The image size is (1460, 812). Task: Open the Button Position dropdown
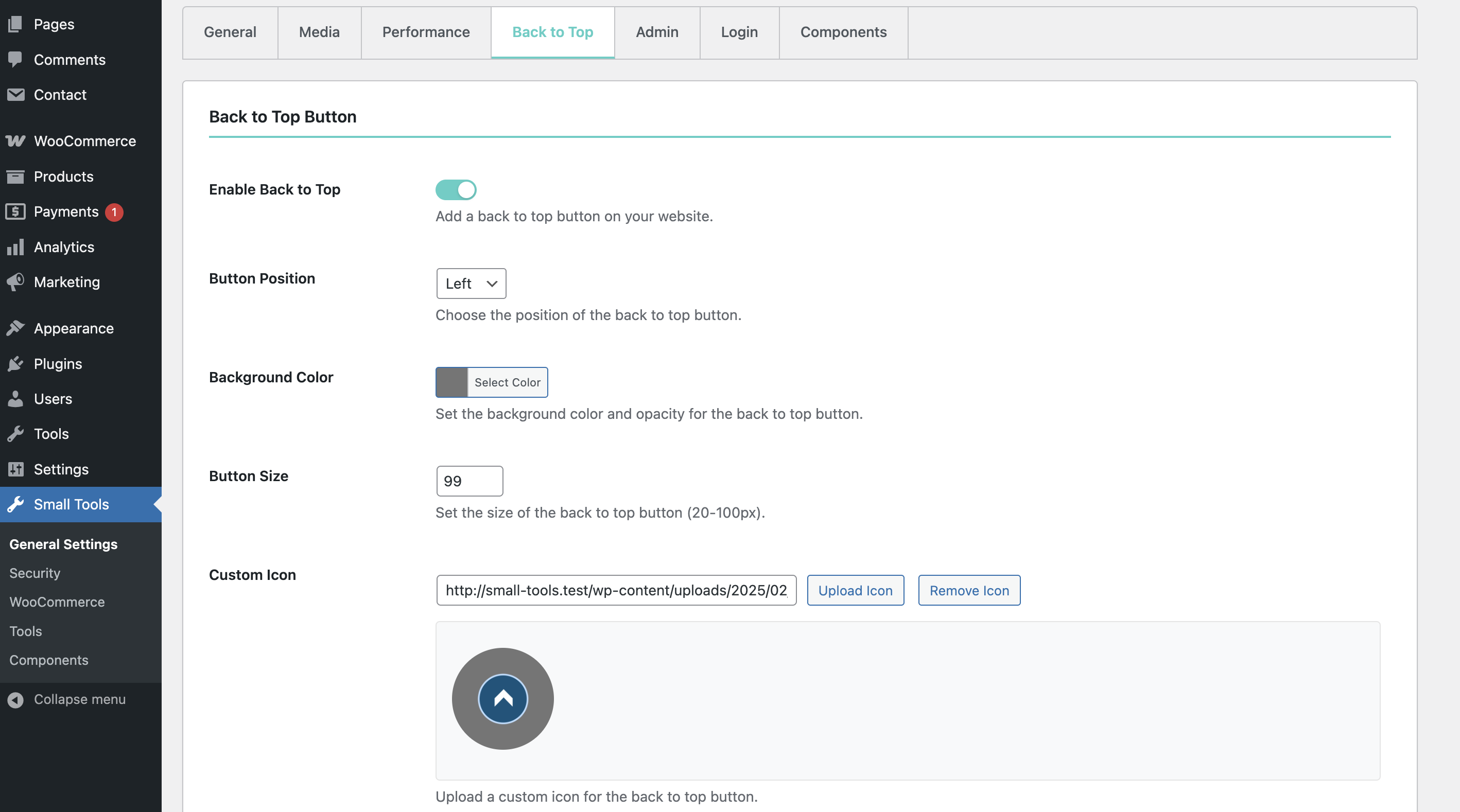tap(471, 284)
